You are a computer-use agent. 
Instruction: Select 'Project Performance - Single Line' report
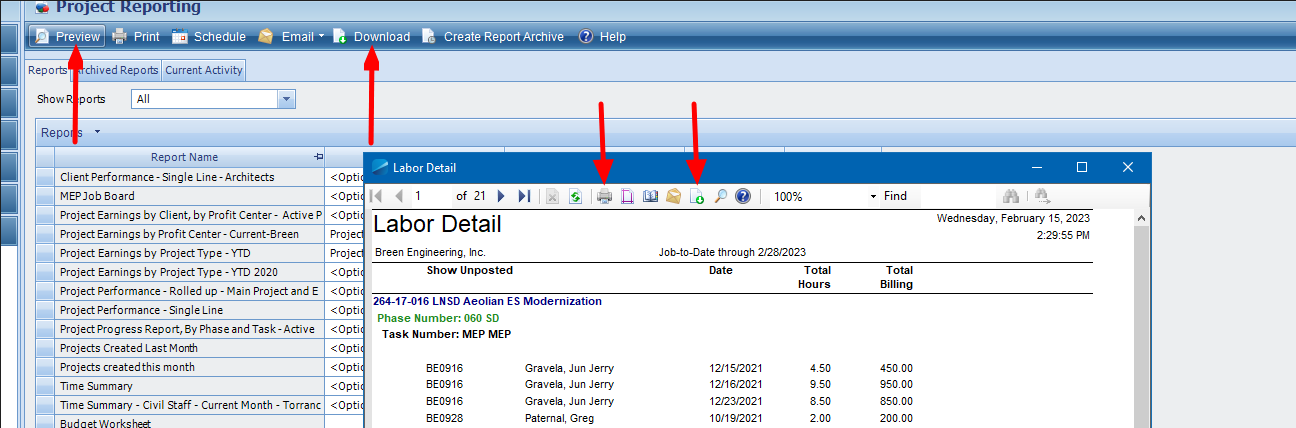pos(190,310)
